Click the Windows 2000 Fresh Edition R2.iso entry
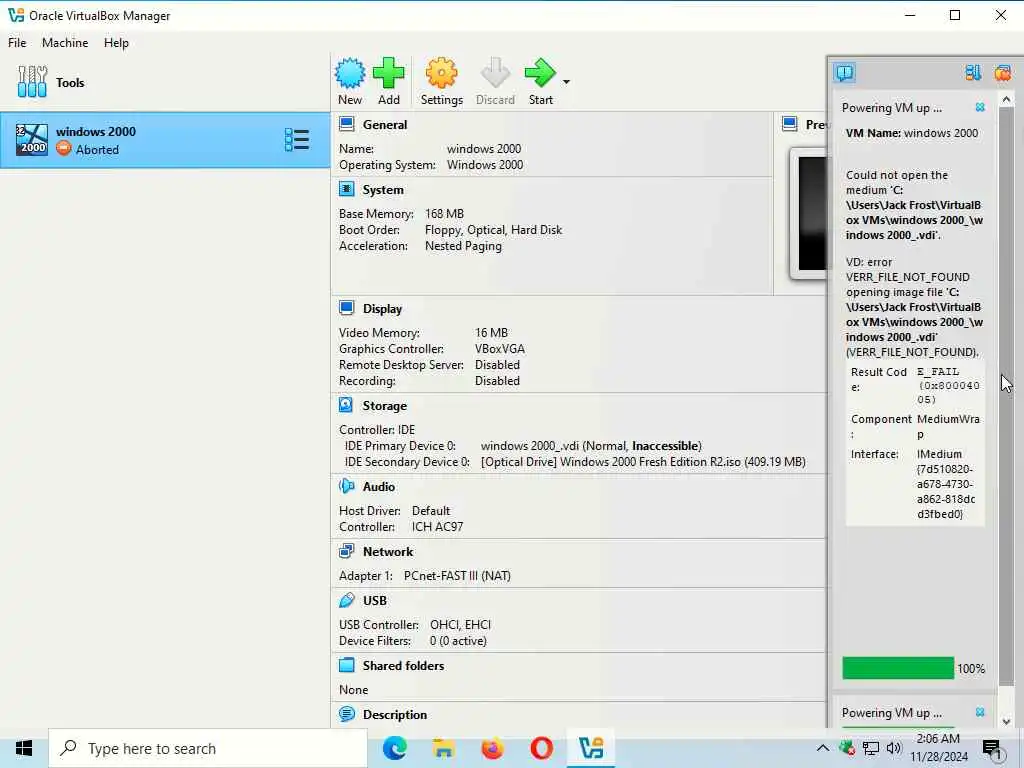 click(x=643, y=462)
